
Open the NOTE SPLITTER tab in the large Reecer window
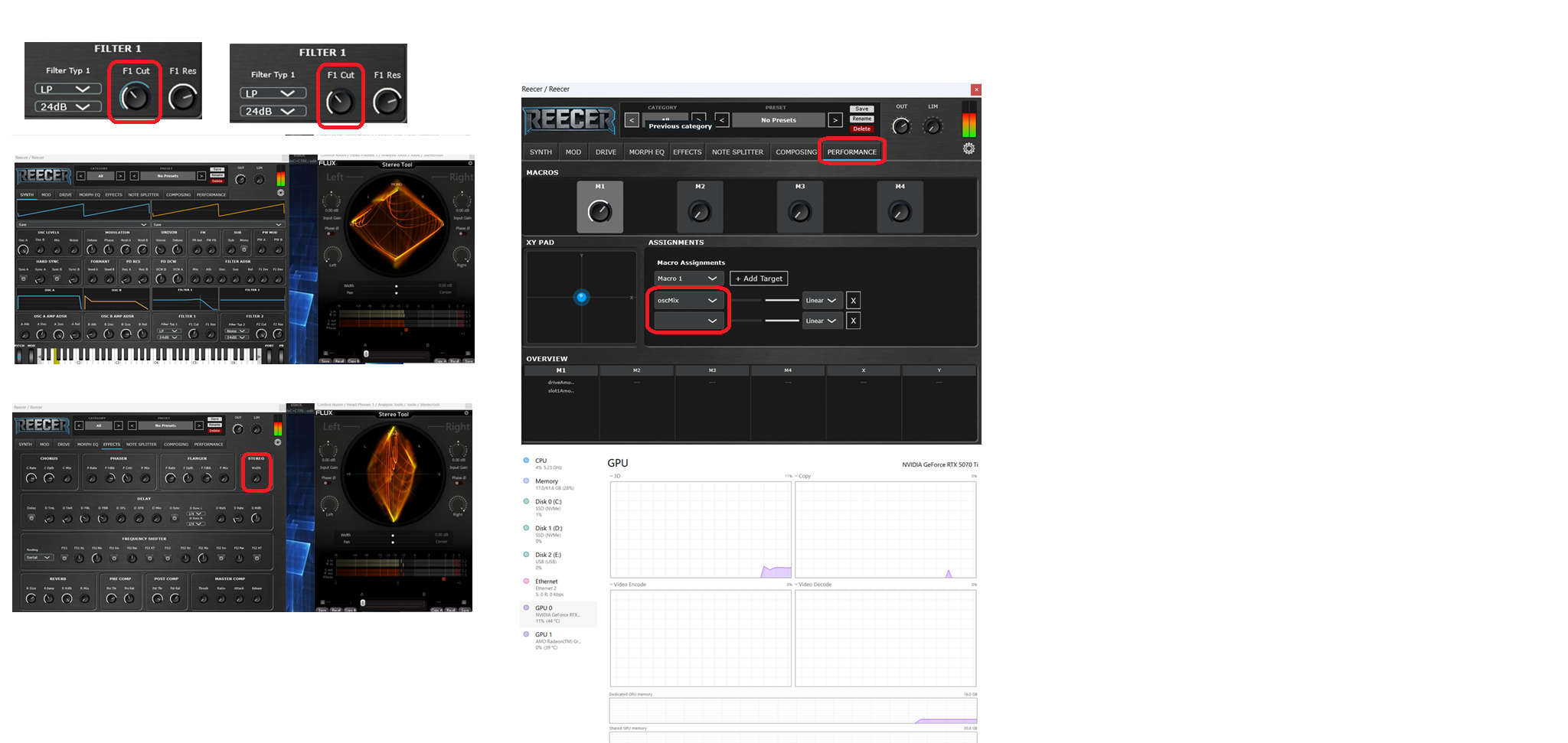point(737,152)
